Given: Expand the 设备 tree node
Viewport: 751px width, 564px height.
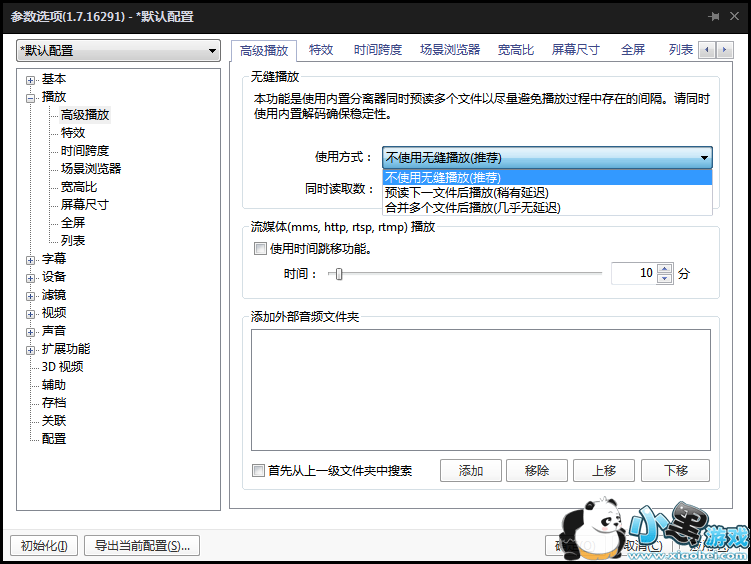Looking at the screenshot, I should coord(31,278).
